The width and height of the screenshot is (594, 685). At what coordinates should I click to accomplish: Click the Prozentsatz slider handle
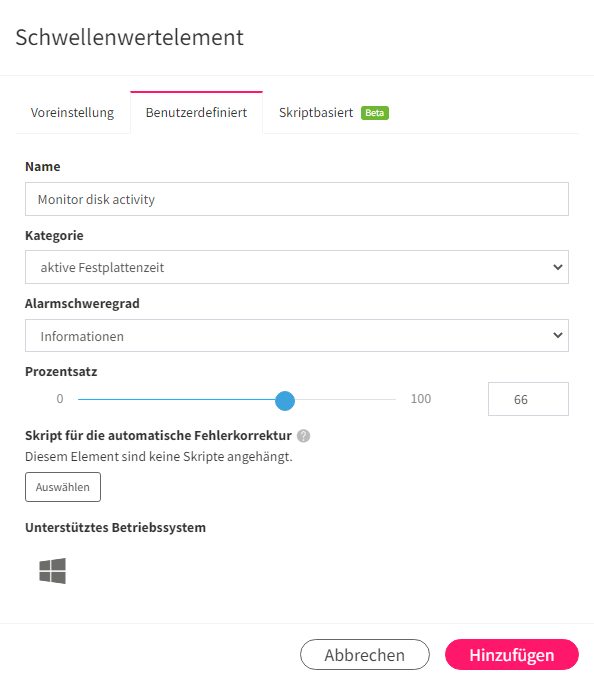pyautogui.click(x=285, y=401)
